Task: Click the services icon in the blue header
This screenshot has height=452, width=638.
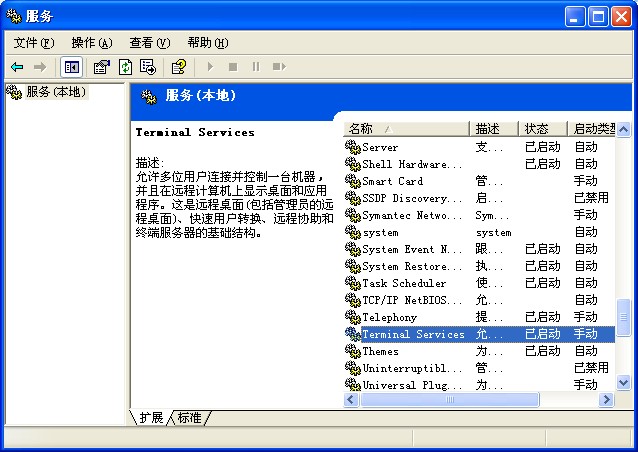Action: pos(149,97)
